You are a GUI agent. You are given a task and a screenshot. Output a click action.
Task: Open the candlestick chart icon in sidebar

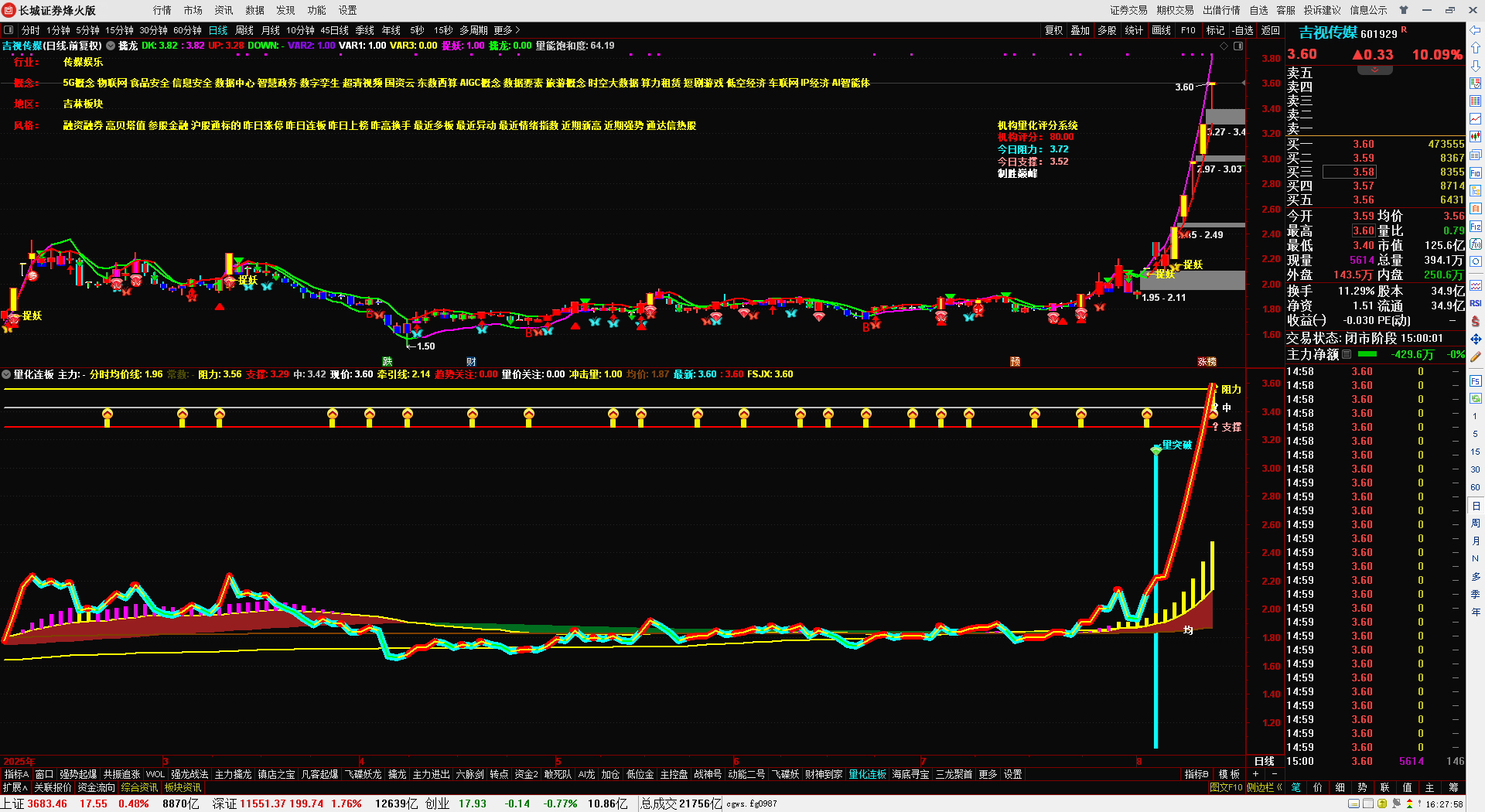tap(1476, 136)
